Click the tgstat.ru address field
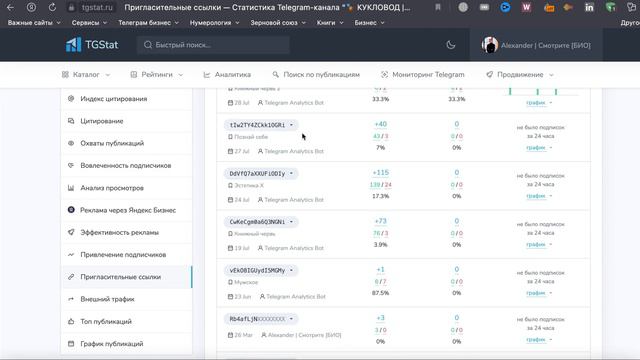The width and height of the screenshot is (640, 360). (97, 7)
